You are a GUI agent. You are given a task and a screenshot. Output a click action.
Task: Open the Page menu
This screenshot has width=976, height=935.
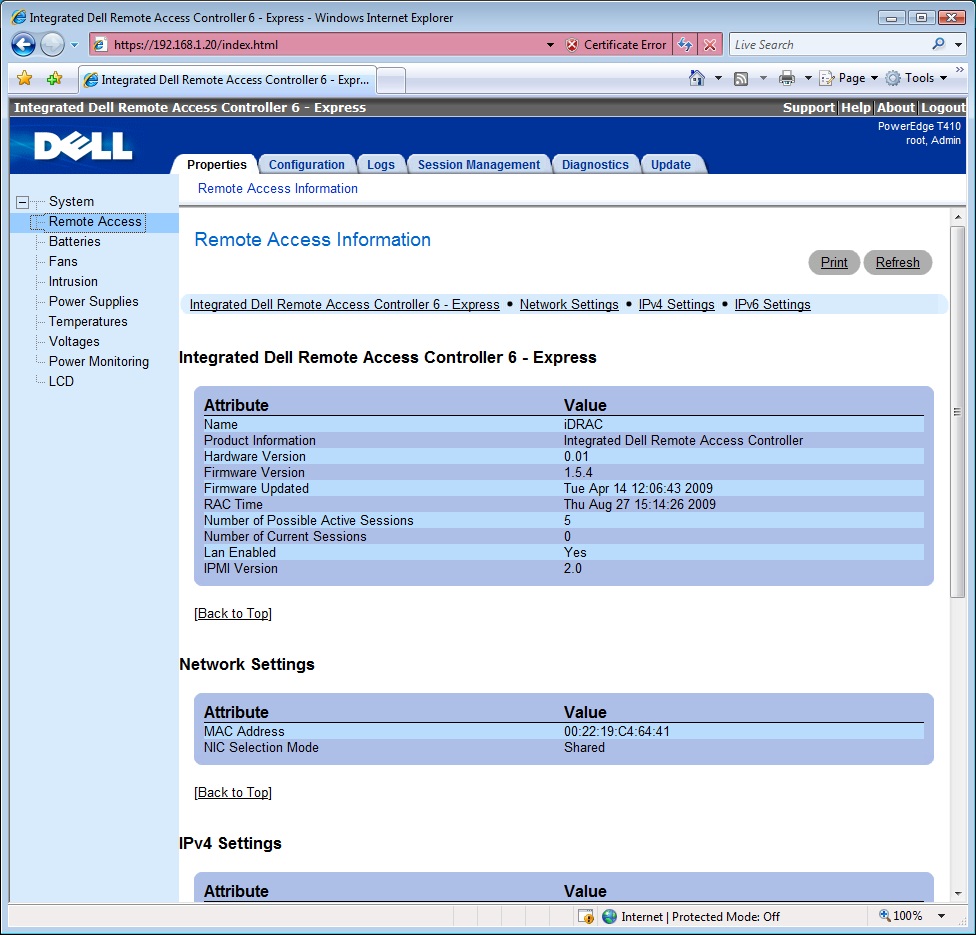click(x=848, y=78)
